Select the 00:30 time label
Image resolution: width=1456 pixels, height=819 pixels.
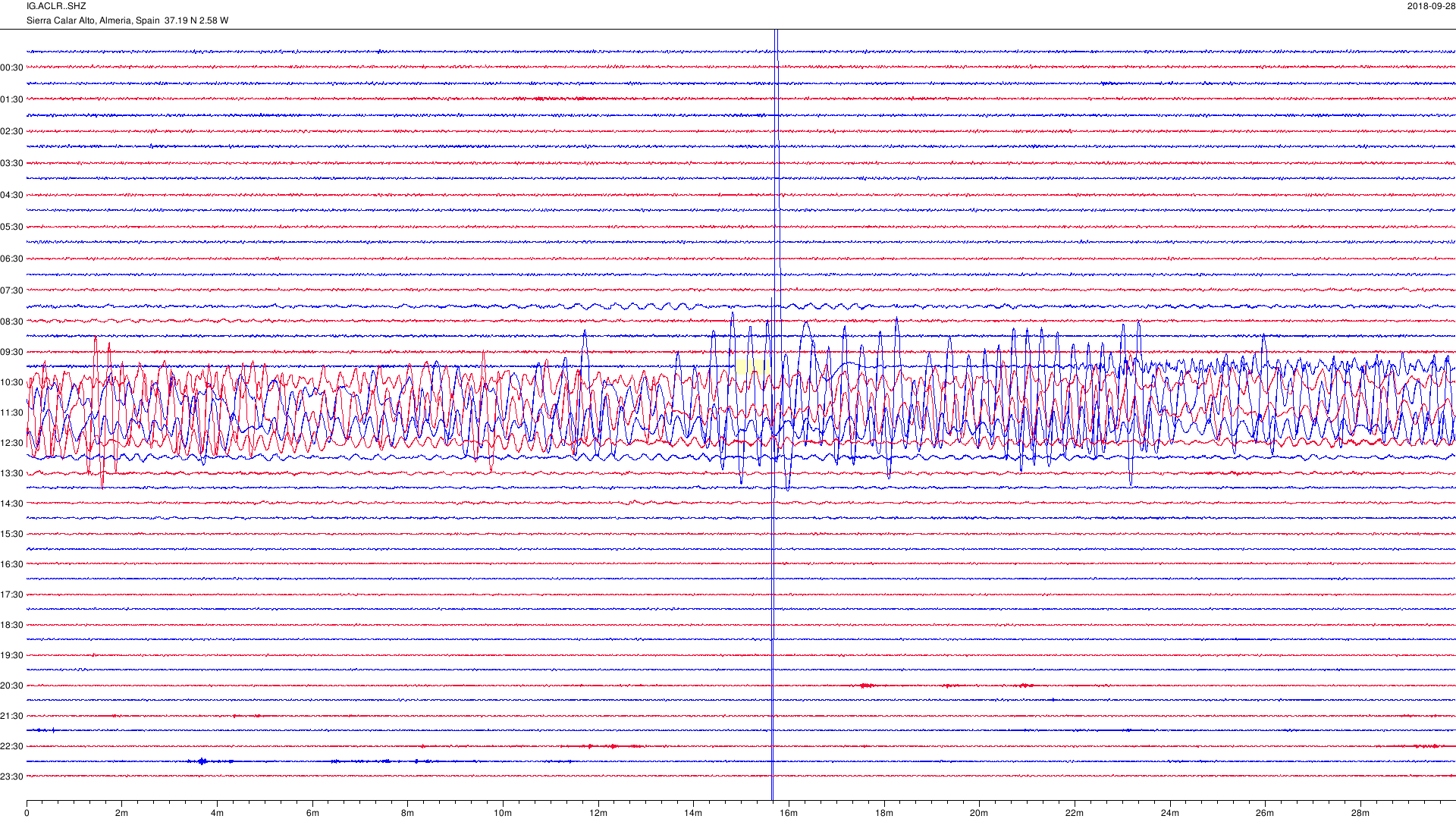coord(11,67)
